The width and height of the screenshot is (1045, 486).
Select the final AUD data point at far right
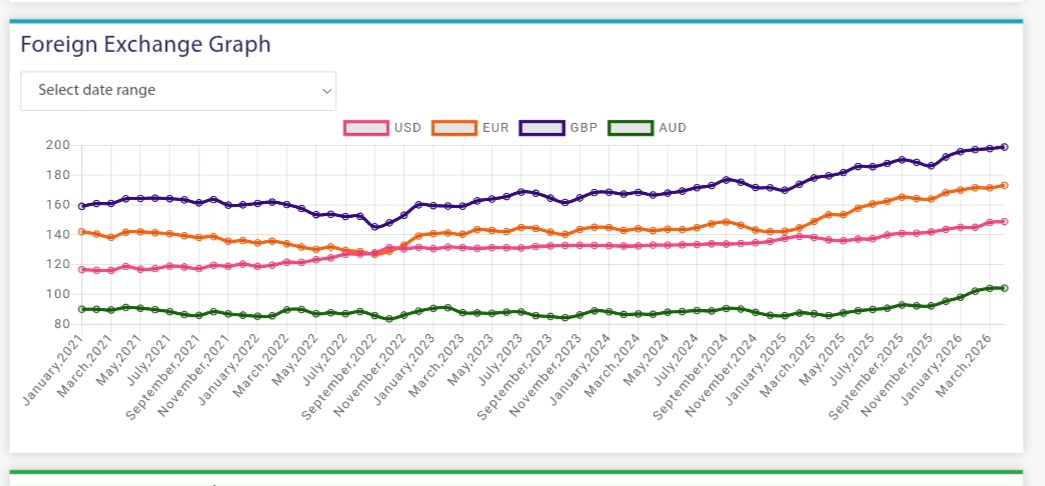point(1004,288)
